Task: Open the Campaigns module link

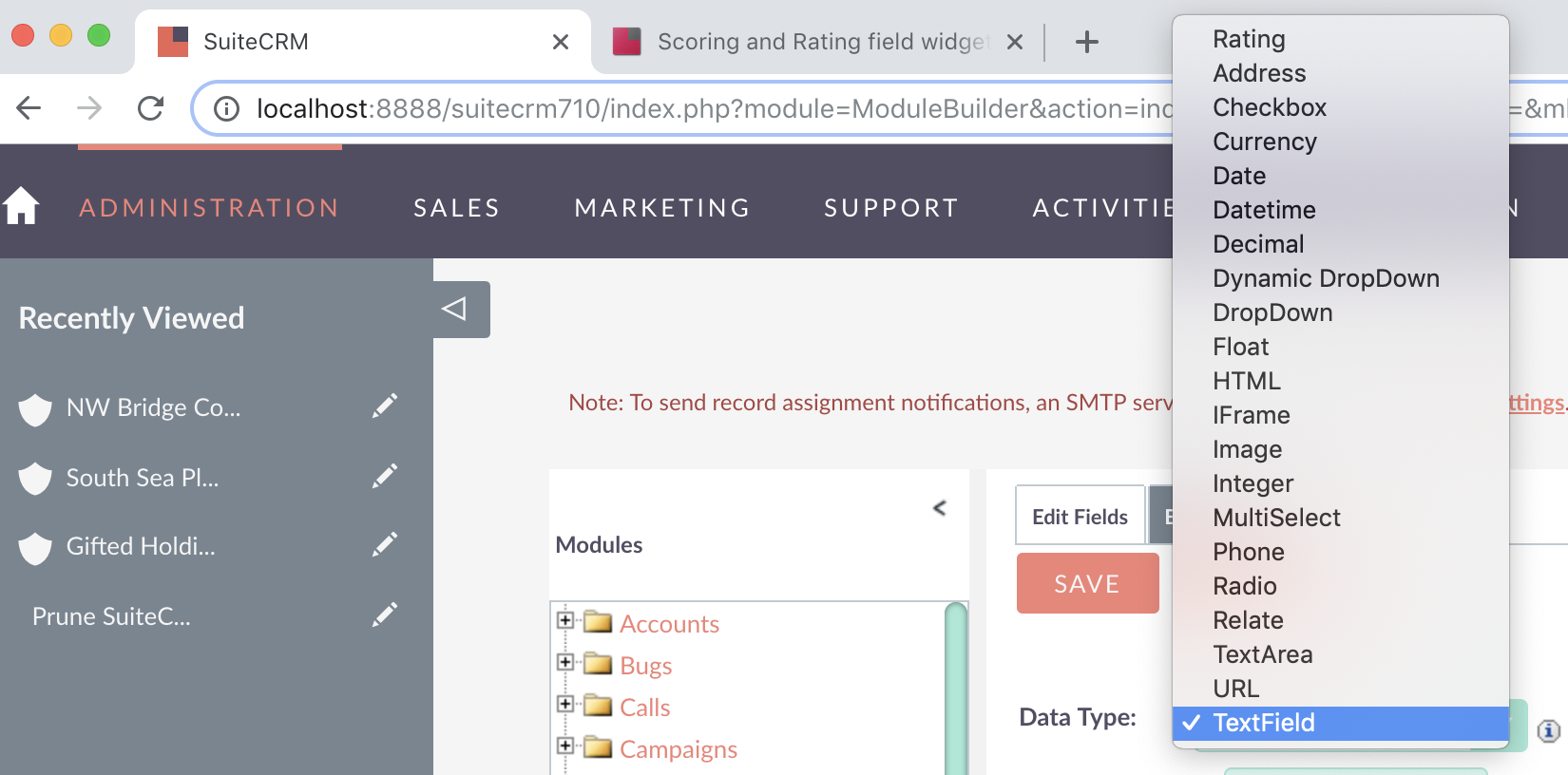Action: click(679, 749)
